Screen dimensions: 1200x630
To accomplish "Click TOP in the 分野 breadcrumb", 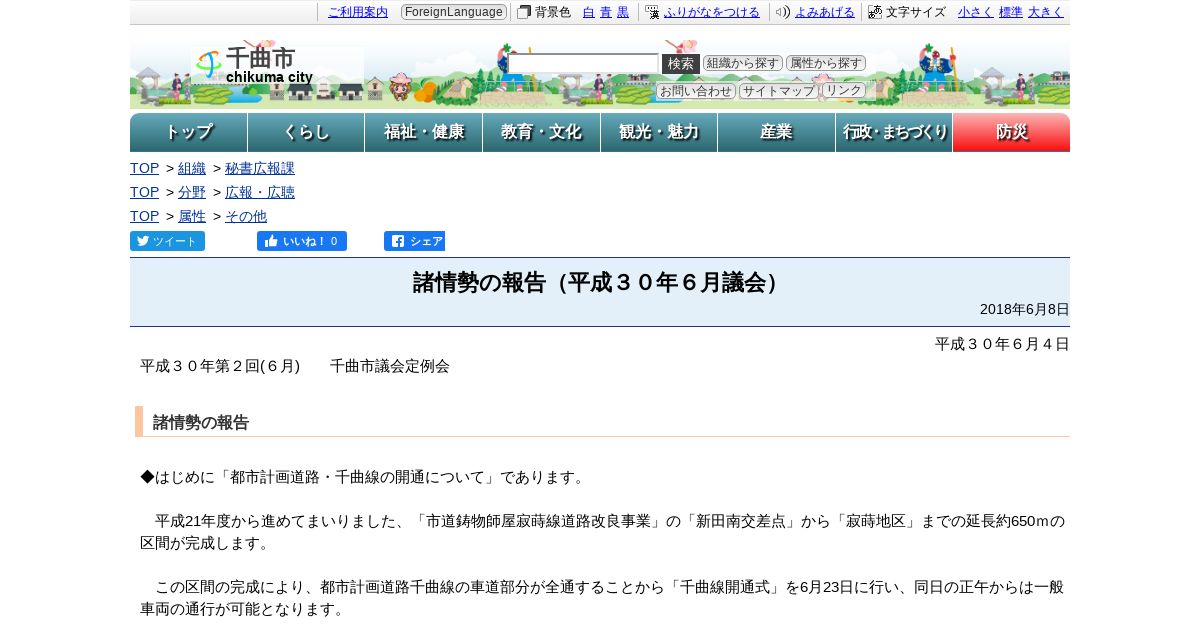I will 145,192.
